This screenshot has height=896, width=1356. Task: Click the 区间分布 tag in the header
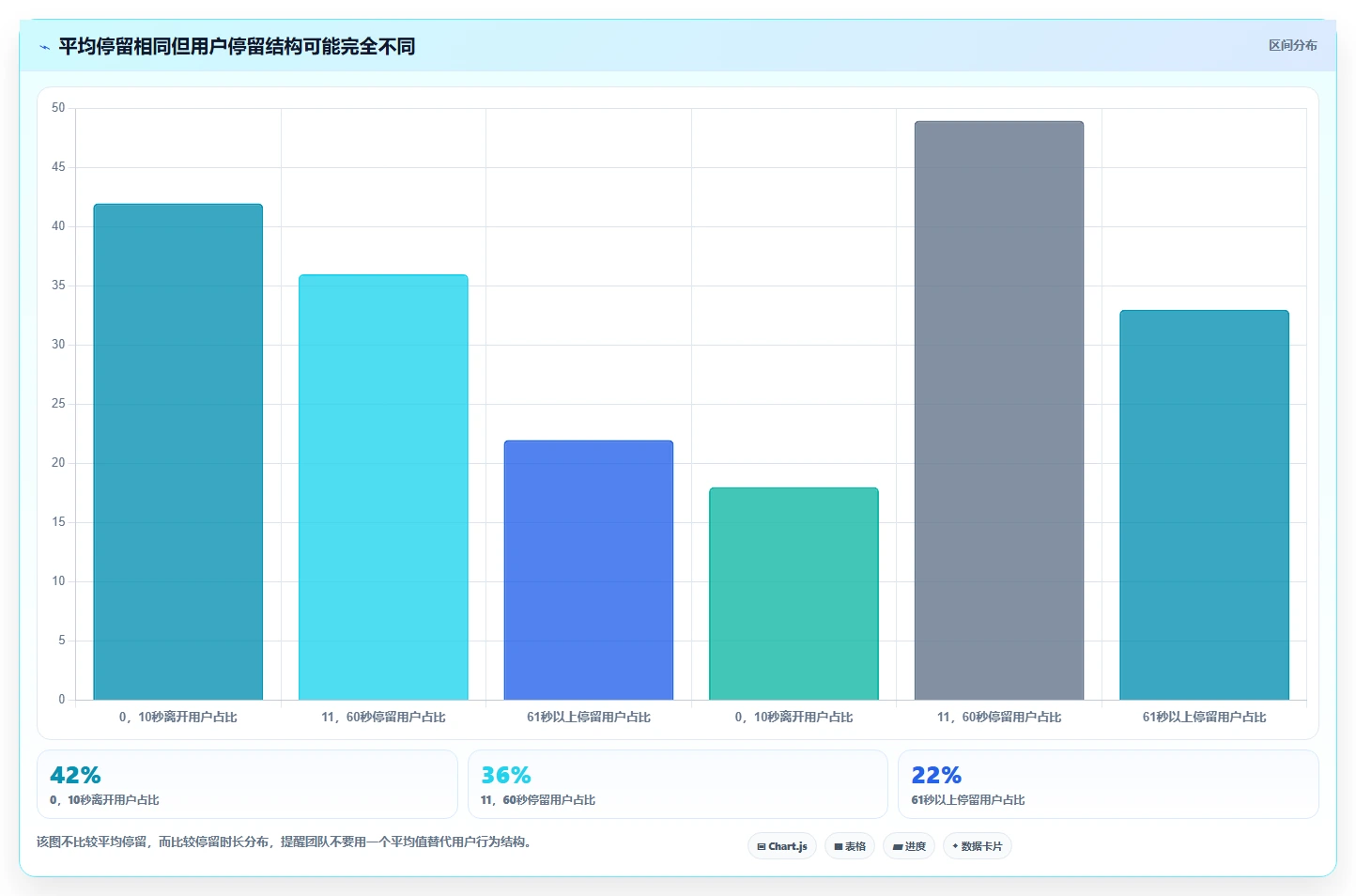click(x=1292, y=45)
